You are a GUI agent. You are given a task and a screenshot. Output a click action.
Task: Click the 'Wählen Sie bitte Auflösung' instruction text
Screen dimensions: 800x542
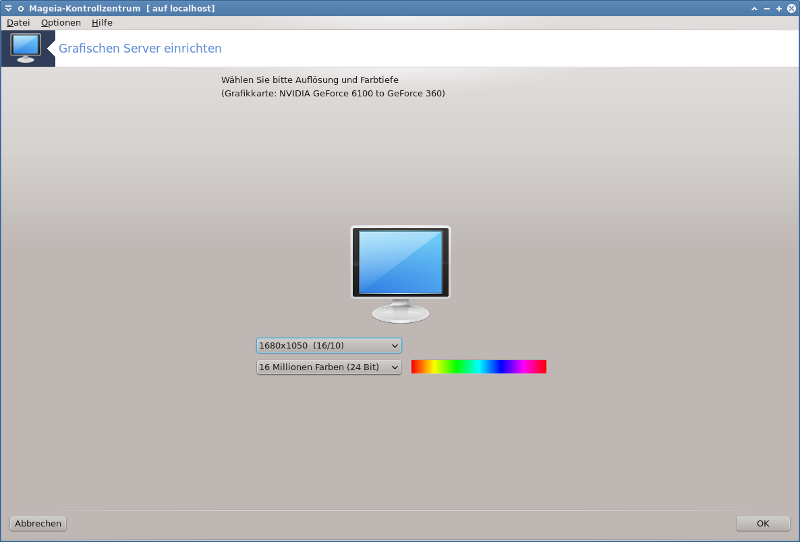(309, 80)
